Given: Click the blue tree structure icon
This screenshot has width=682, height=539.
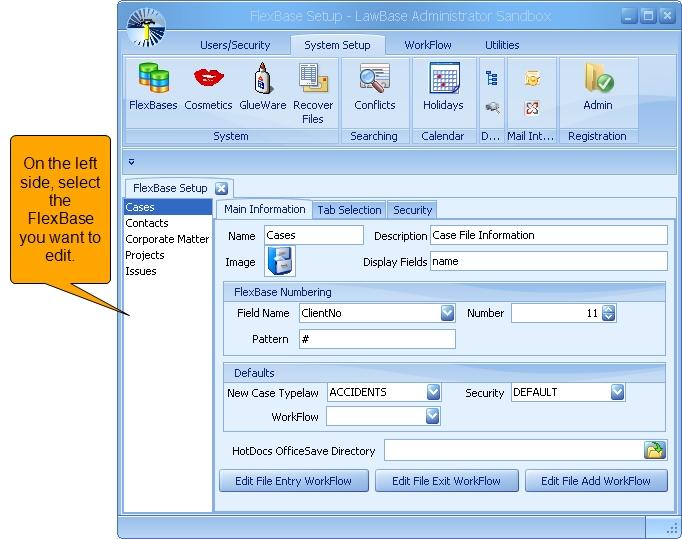Looking at the screenshot, I should (492, 78).
